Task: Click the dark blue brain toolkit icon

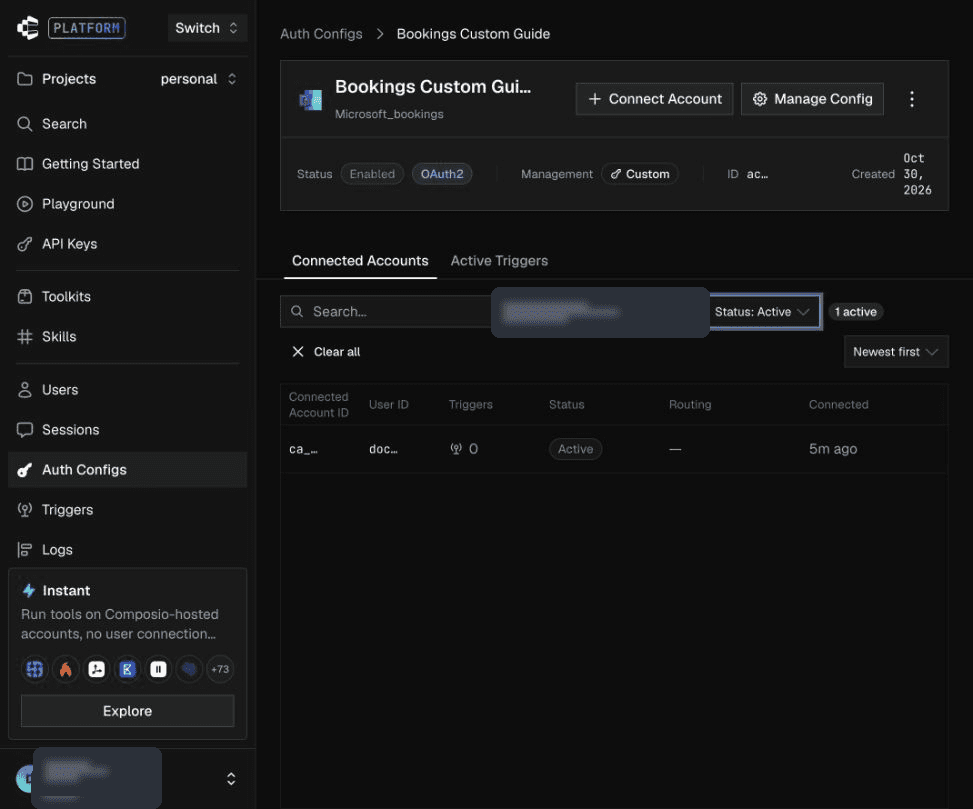Action: (189, 669)
